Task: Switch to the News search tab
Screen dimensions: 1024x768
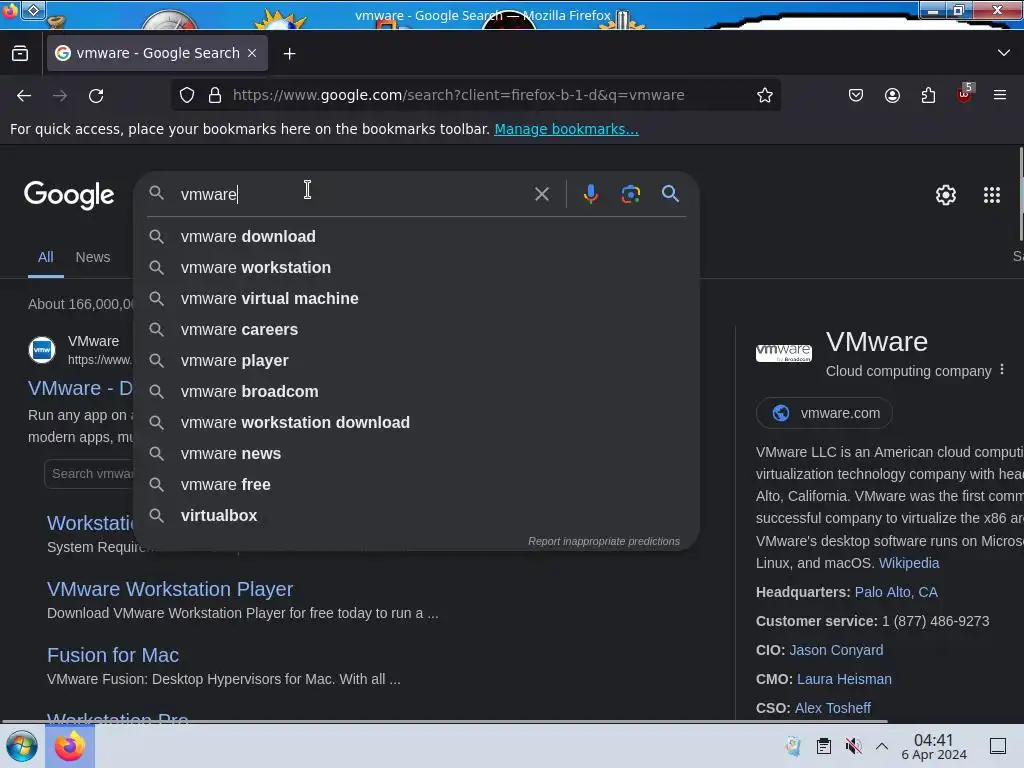Action: [93, 257]
